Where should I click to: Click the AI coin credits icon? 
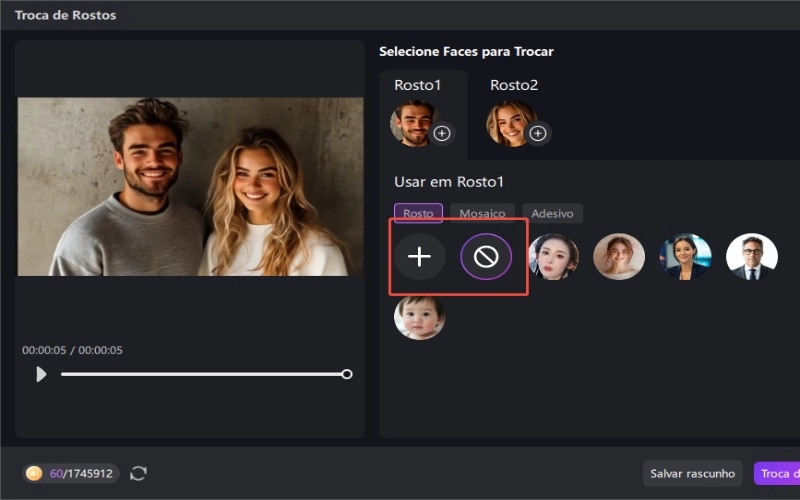click(34, 473)
